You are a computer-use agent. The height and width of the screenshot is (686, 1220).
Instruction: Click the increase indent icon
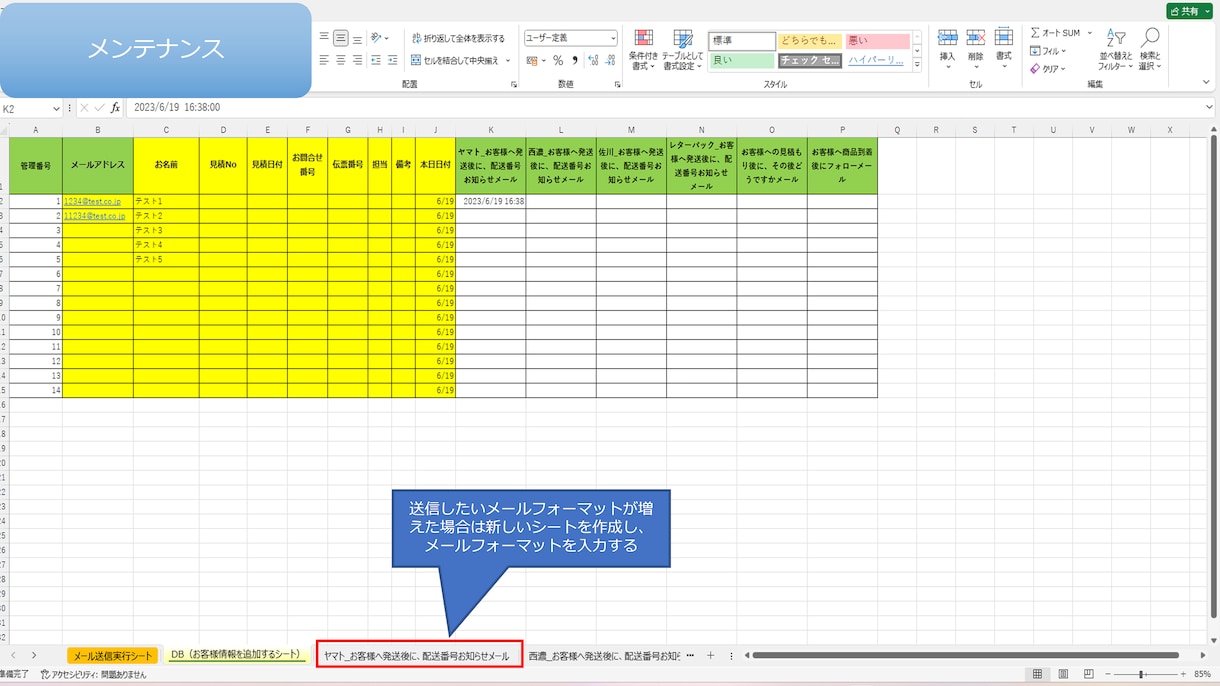point(393,60)
